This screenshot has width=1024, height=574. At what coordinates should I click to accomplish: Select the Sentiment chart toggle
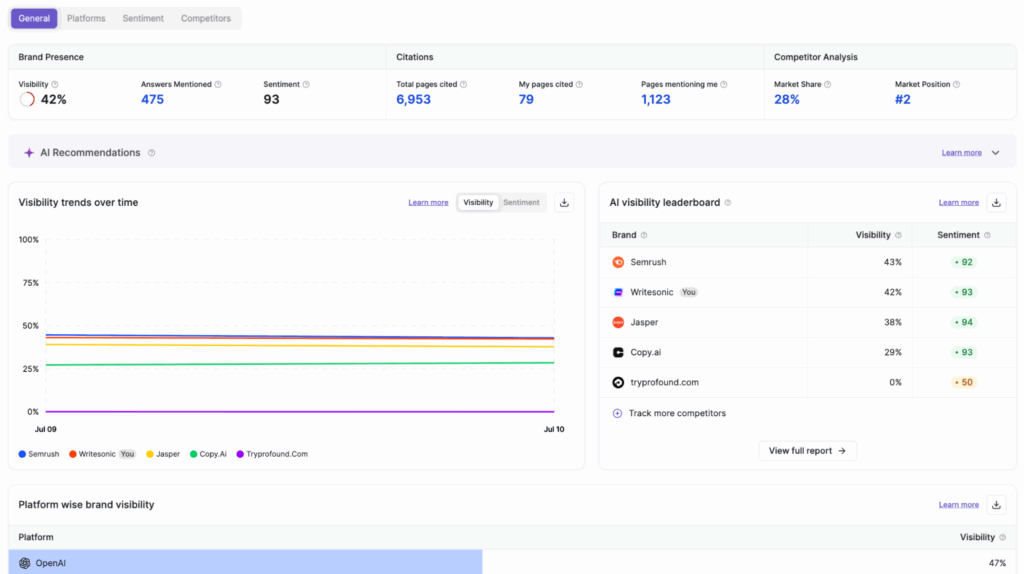pyautogui.click(x=521, y=202)
